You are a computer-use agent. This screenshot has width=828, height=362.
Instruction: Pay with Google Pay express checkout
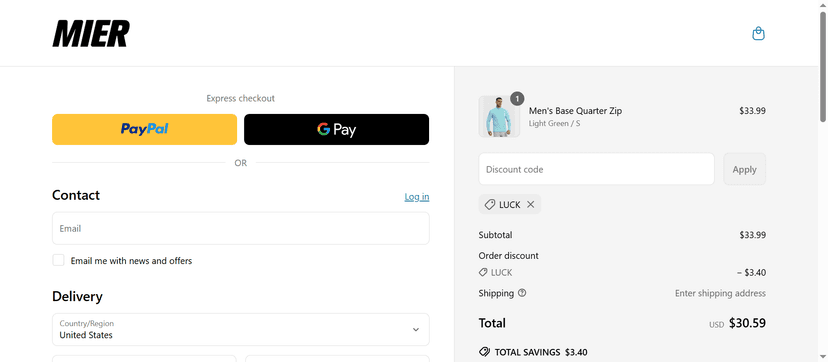click(336, 129)
